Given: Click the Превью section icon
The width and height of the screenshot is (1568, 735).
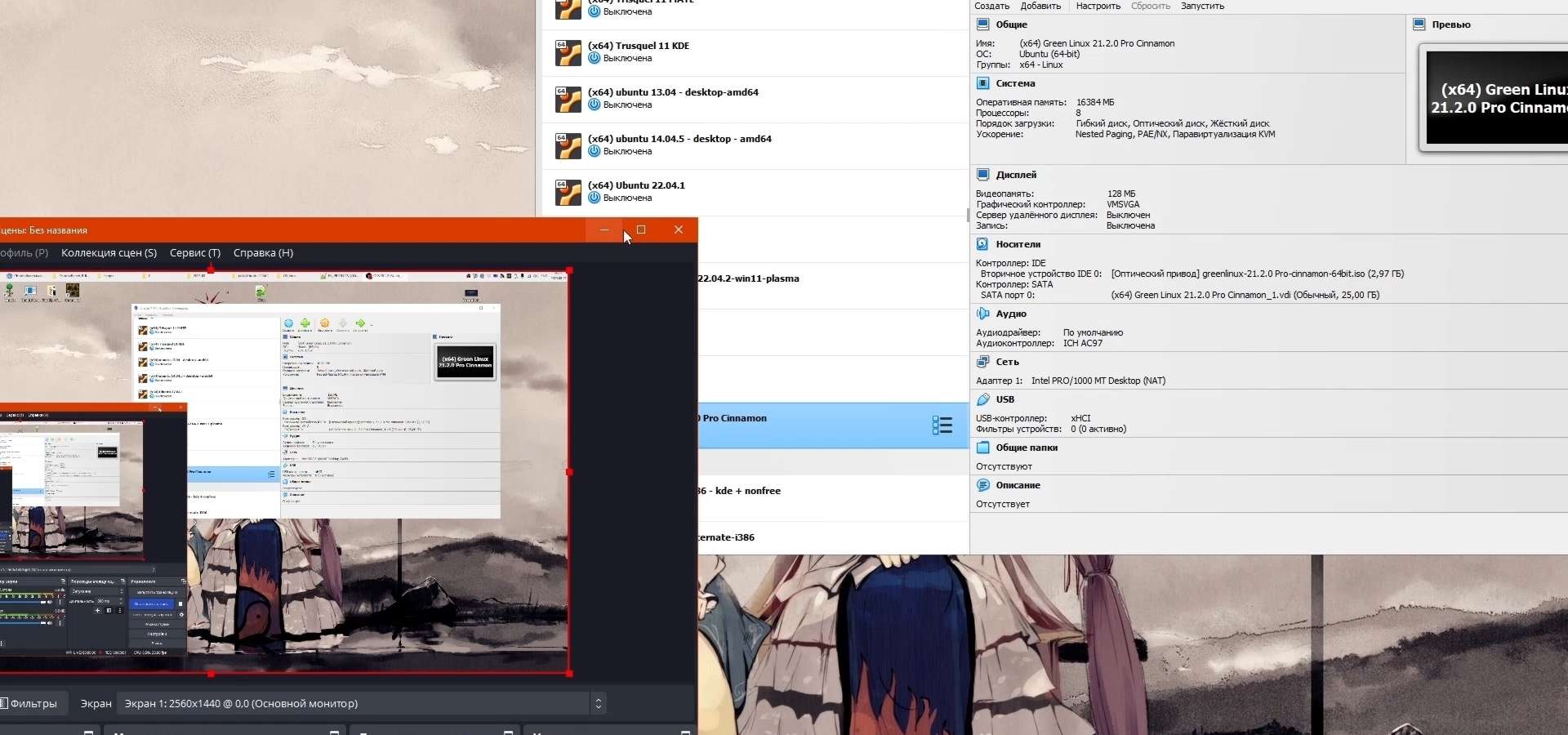Looking at the screenshot, I should click(x=1419, y=24).
